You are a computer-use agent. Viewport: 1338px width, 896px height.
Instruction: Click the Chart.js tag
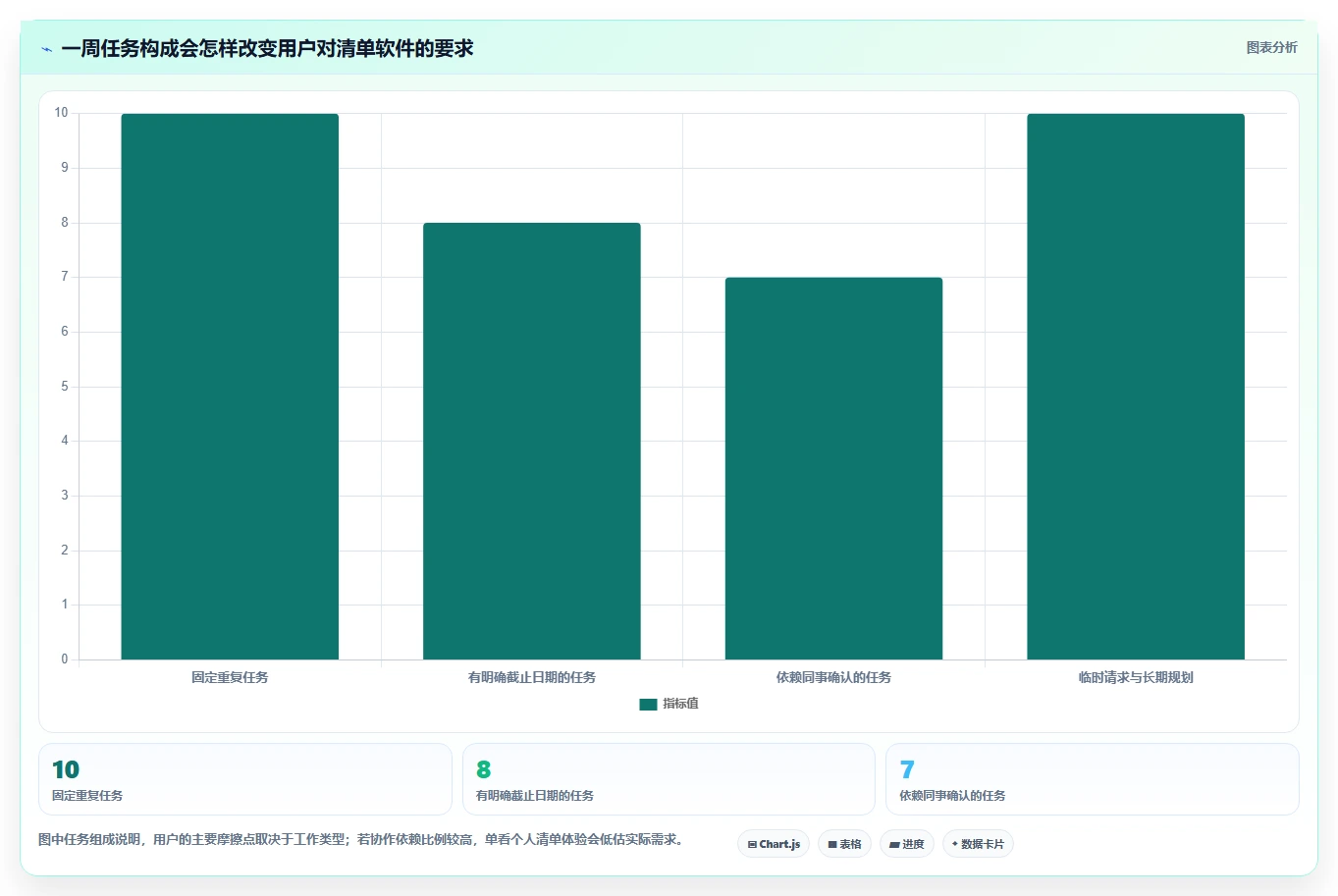tap(774, 844)
